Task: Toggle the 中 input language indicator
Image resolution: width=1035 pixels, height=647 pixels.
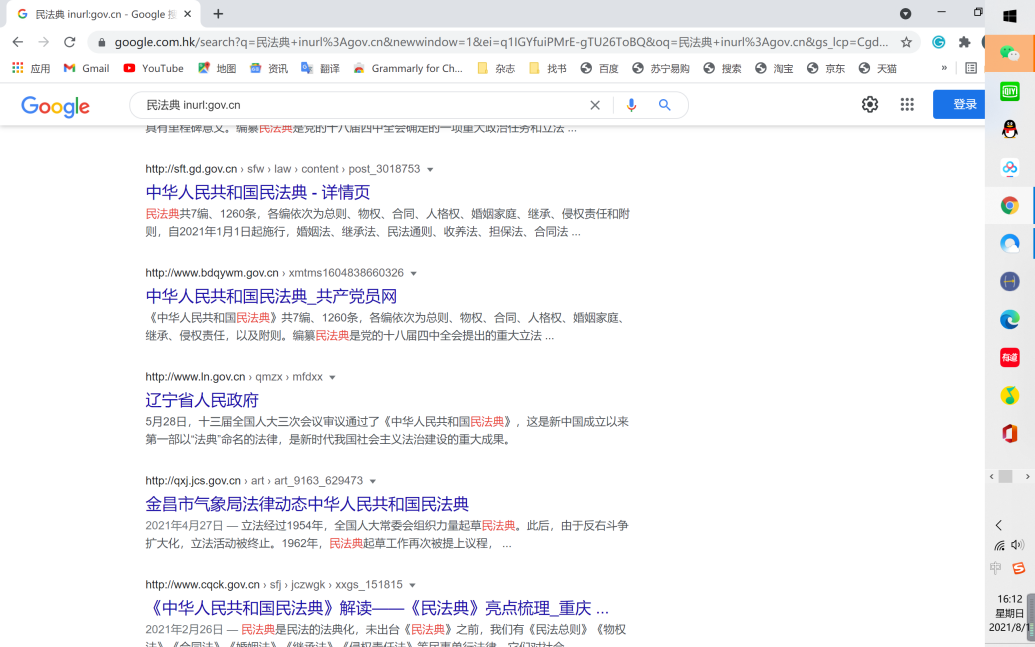Action: [996, 568]
